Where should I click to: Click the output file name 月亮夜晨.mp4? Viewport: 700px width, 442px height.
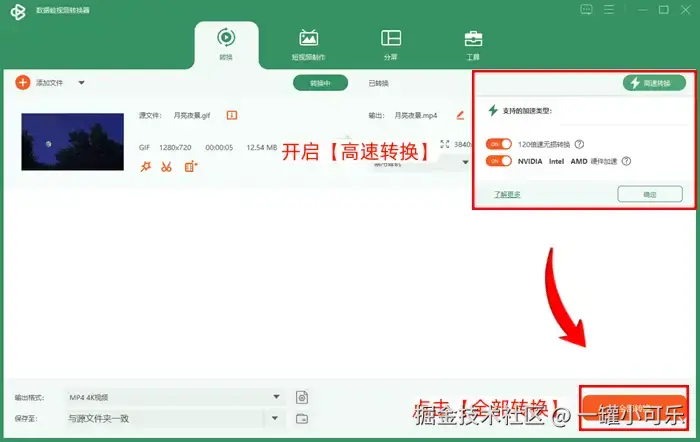point(416,115)
